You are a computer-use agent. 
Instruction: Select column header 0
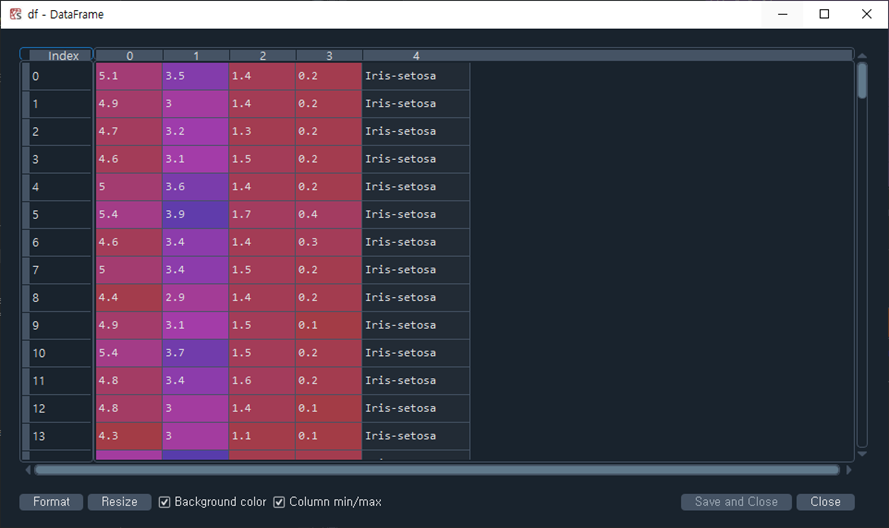[x=129, y=56]
